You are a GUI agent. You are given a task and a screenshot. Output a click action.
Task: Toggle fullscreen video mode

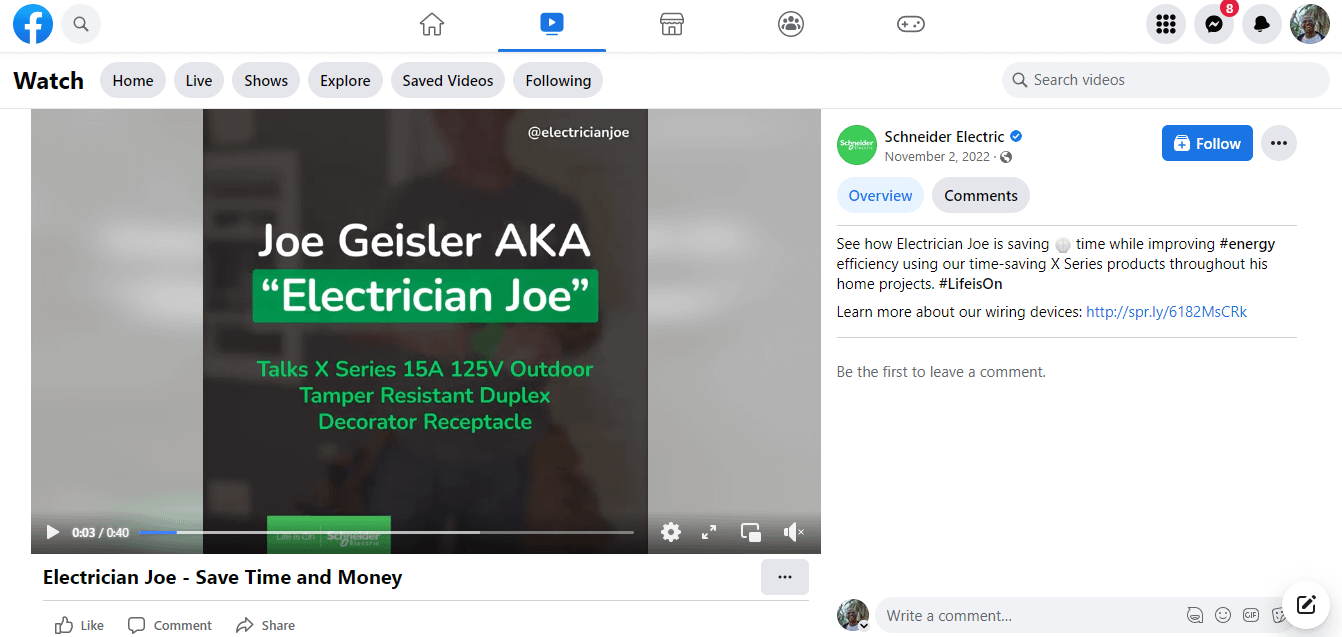(709, 532)
